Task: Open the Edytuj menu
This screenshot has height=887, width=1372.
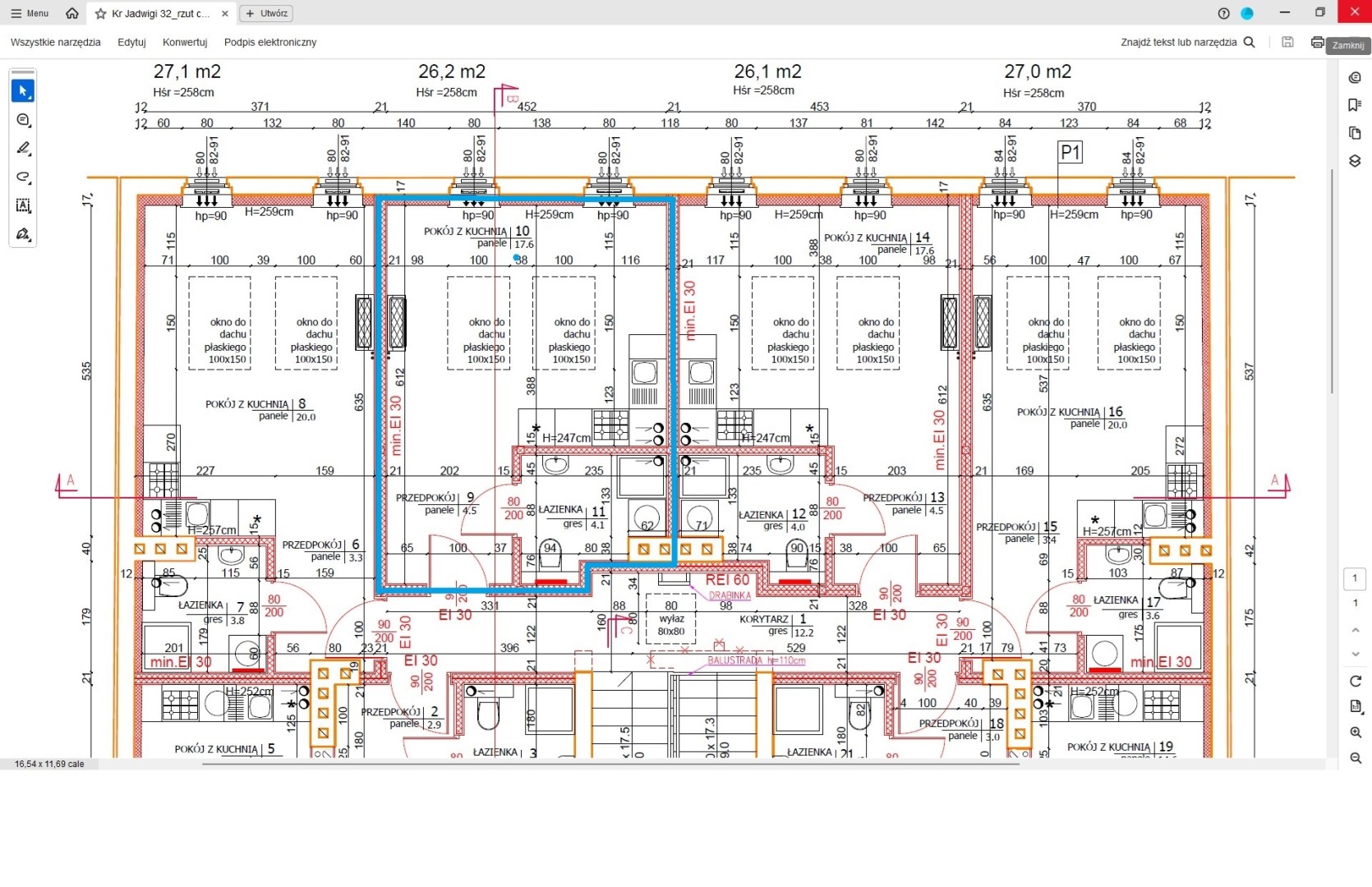Action: coord(131,42)
